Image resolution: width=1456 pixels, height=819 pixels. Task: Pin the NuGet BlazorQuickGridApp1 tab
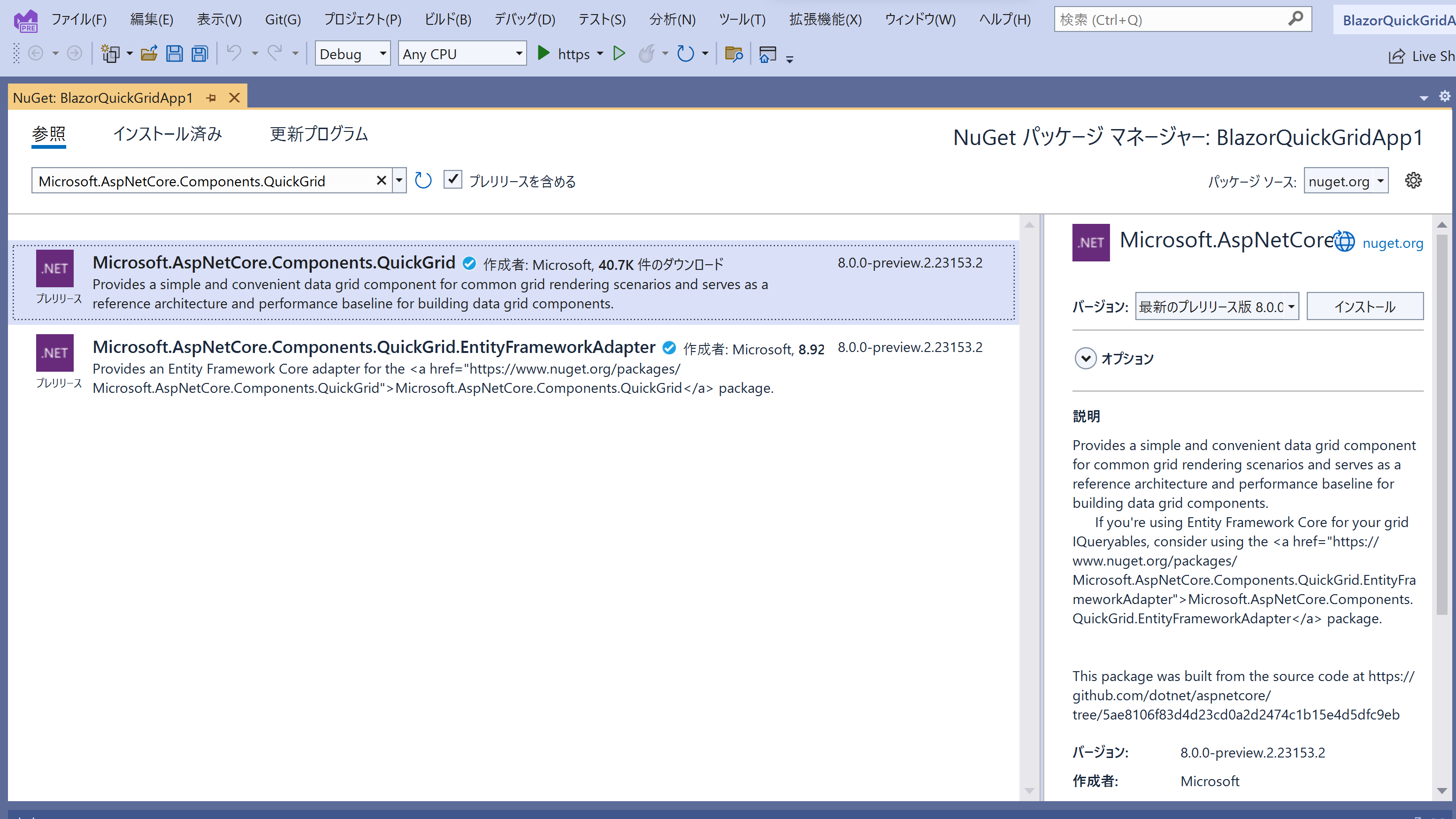211,99
